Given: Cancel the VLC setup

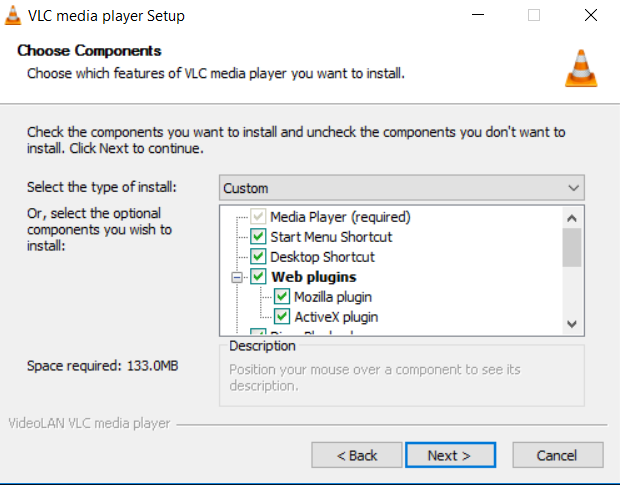Looking at the screenshot, I should 557,455.
